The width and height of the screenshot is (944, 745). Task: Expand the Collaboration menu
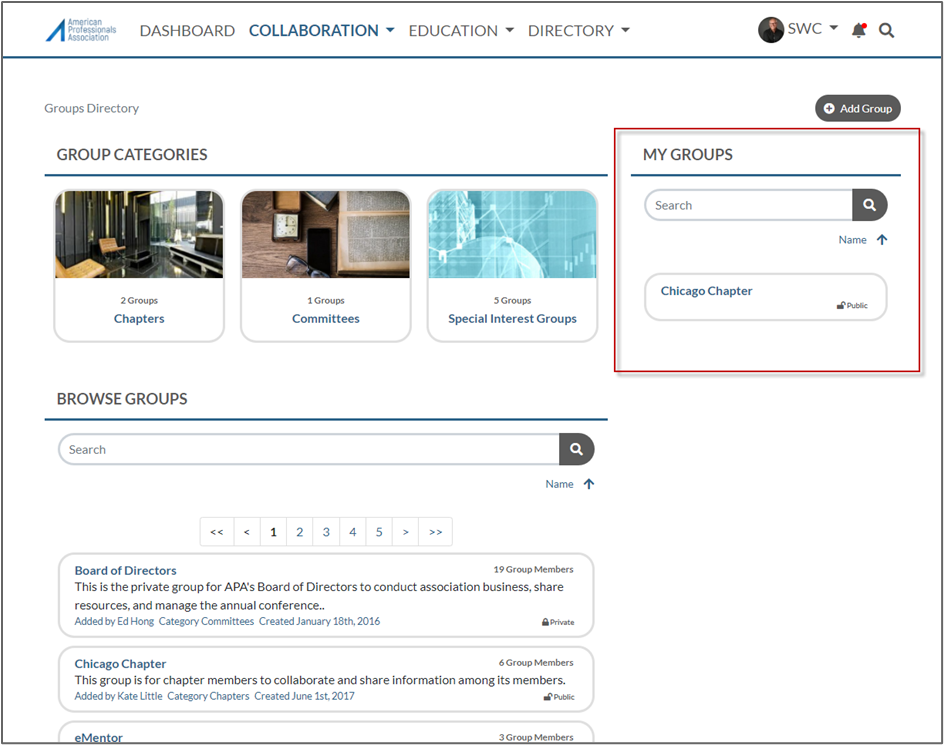[x=321, y=30]
